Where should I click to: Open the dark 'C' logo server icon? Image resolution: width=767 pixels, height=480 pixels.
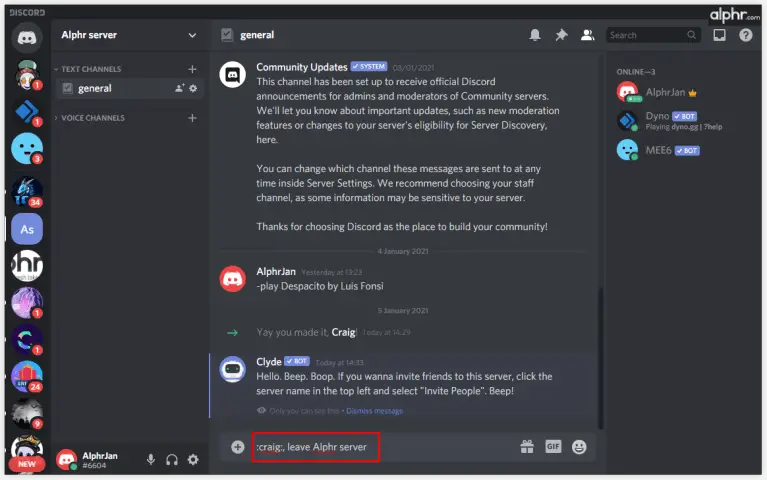(27, 340)
